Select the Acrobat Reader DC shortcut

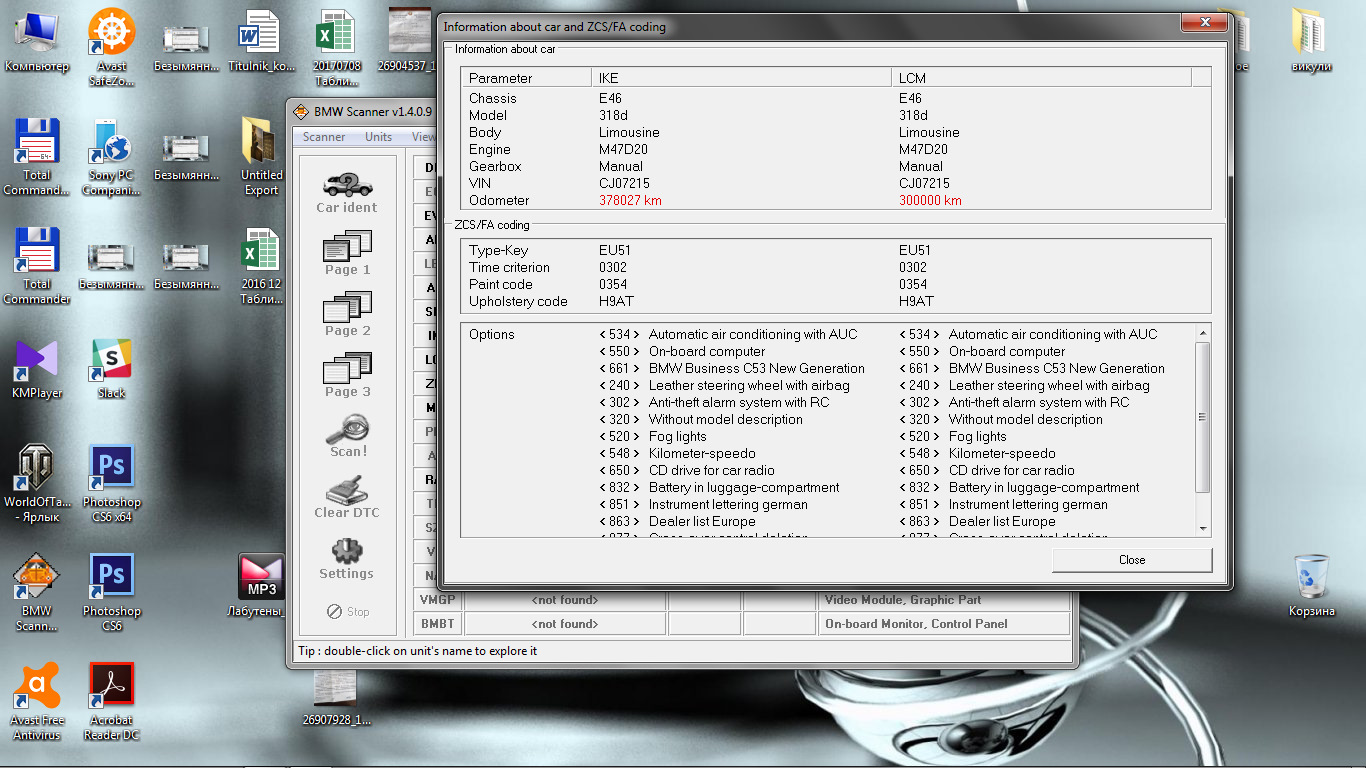112,702
